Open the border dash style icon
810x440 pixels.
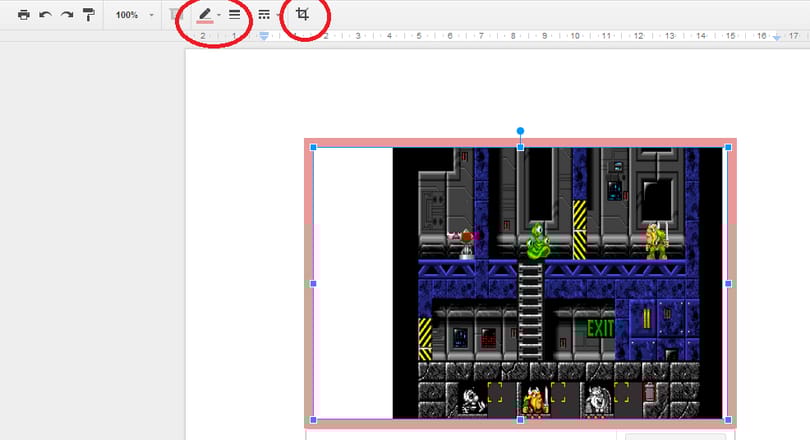click(x=264, y=14)
